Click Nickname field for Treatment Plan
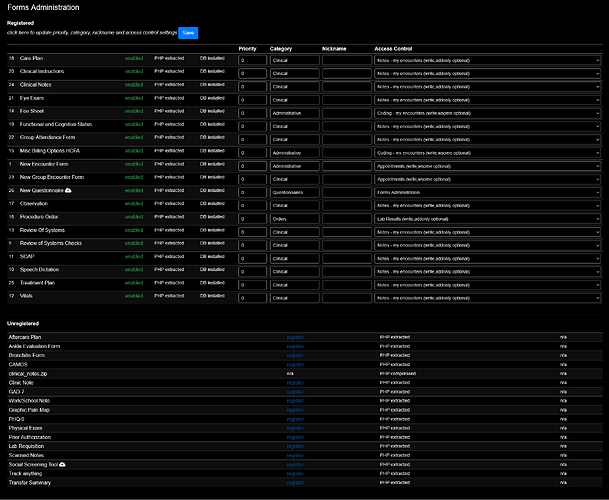This screenshot has width=609, height=500. [346, 283]
